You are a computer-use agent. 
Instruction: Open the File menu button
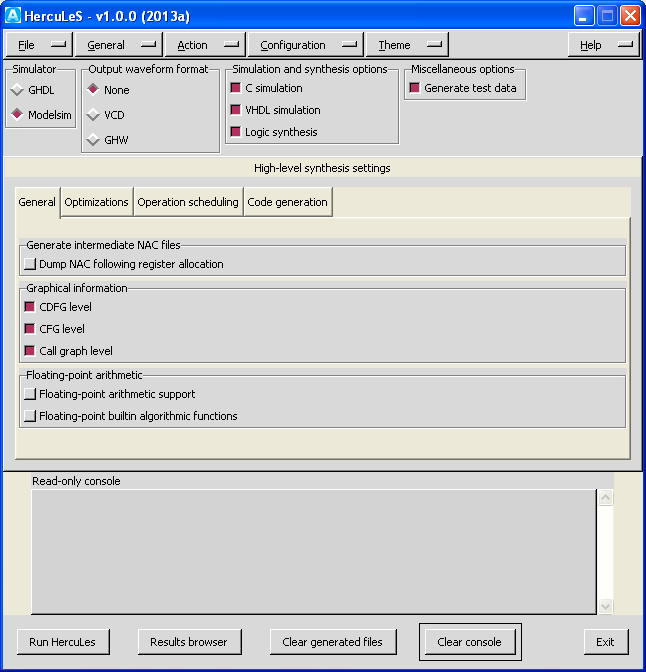pyautogui.click(x=39, y=45)
